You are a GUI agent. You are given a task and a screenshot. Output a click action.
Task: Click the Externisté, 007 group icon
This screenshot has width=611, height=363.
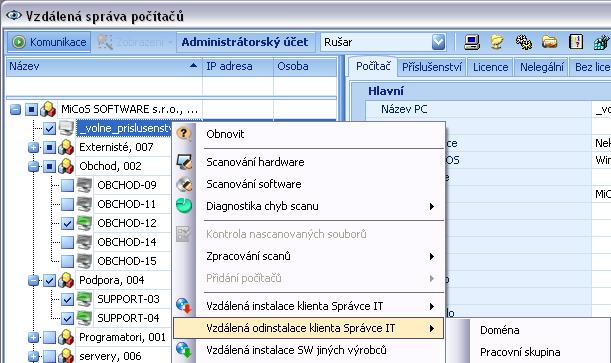coord(66,147)
